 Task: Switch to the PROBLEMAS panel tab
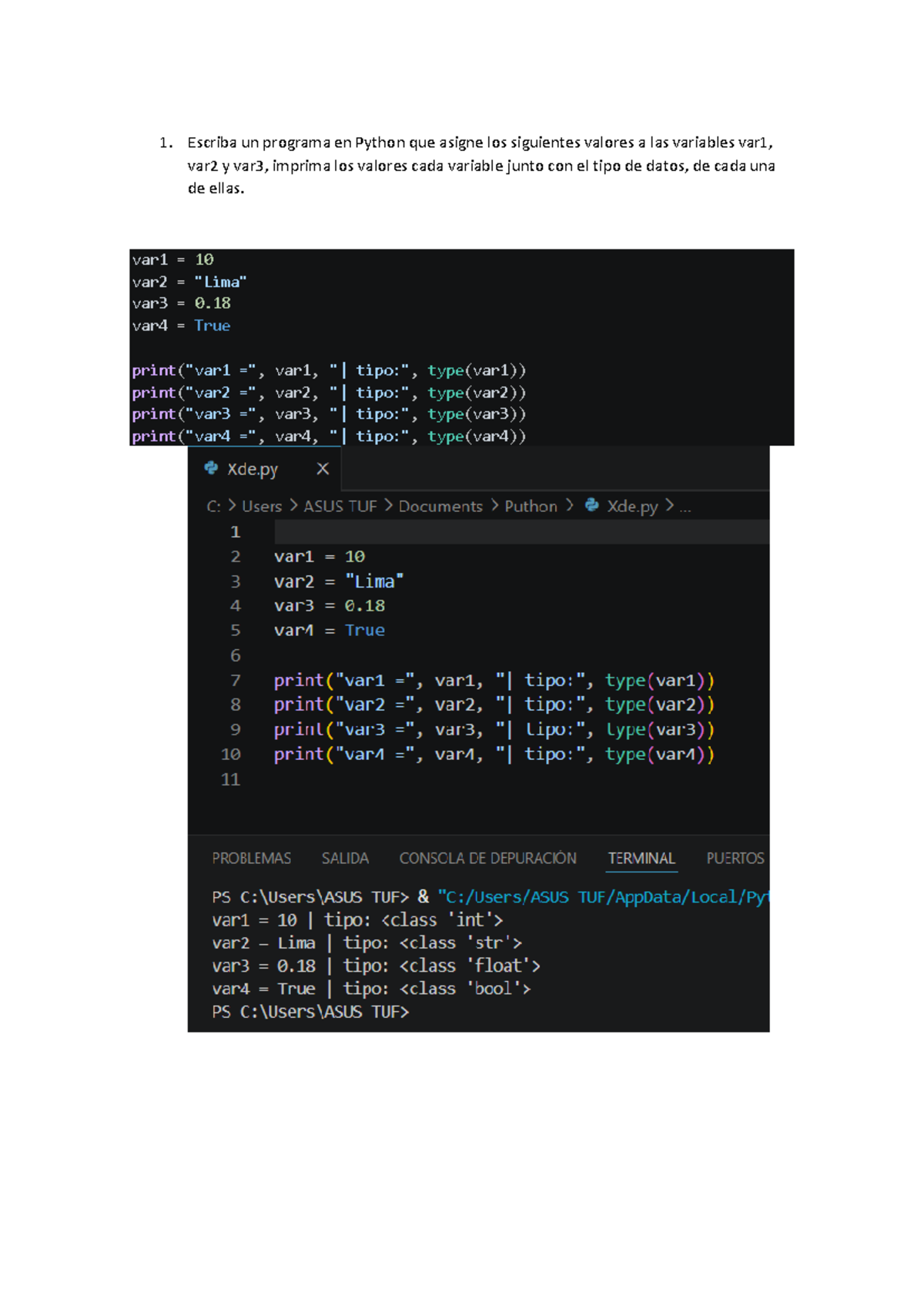[251, 858]
